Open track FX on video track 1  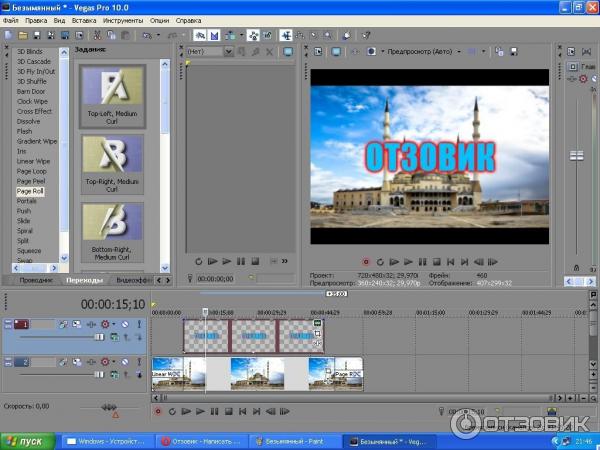(x=77, y=325)
